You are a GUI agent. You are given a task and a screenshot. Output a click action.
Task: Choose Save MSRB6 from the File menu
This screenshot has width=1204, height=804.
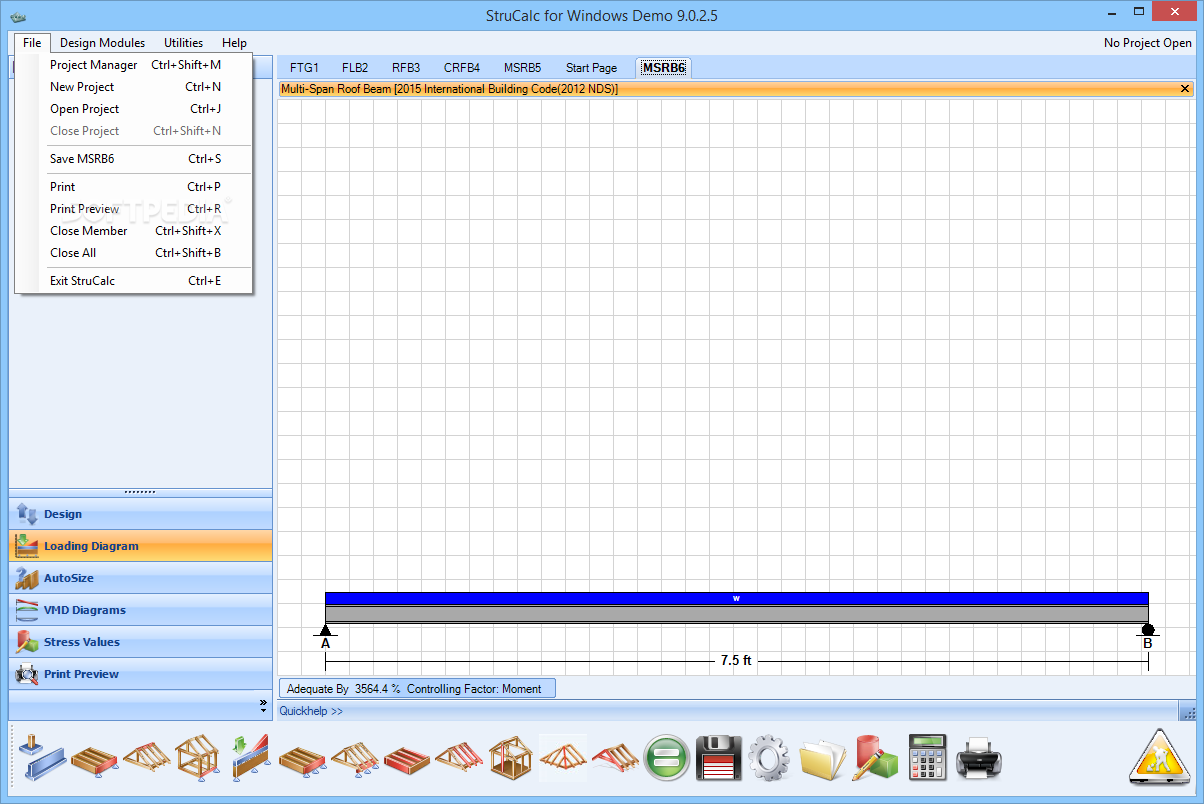(134, 159)
